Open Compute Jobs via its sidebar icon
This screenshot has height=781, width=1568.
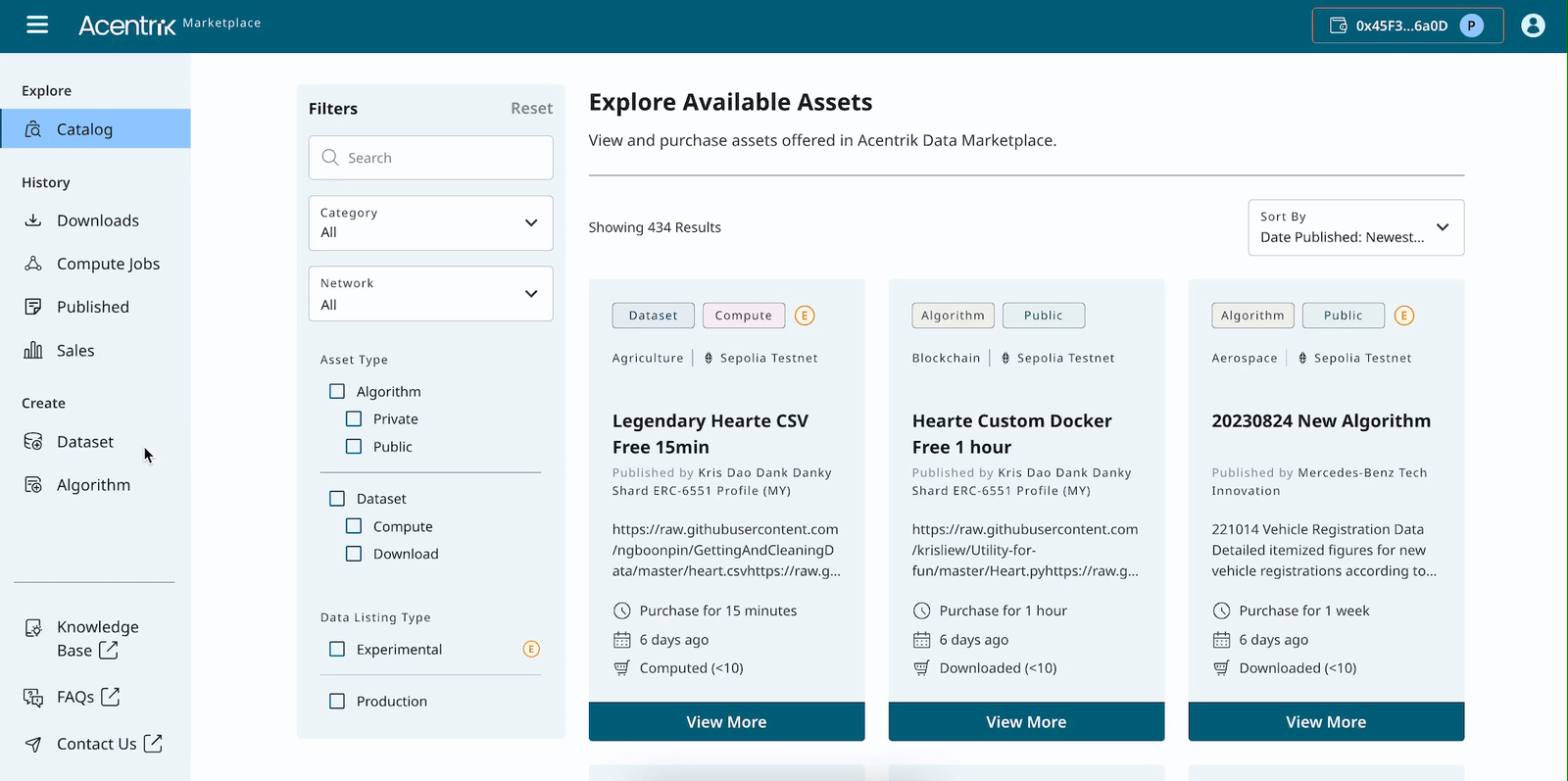point(33,264)
